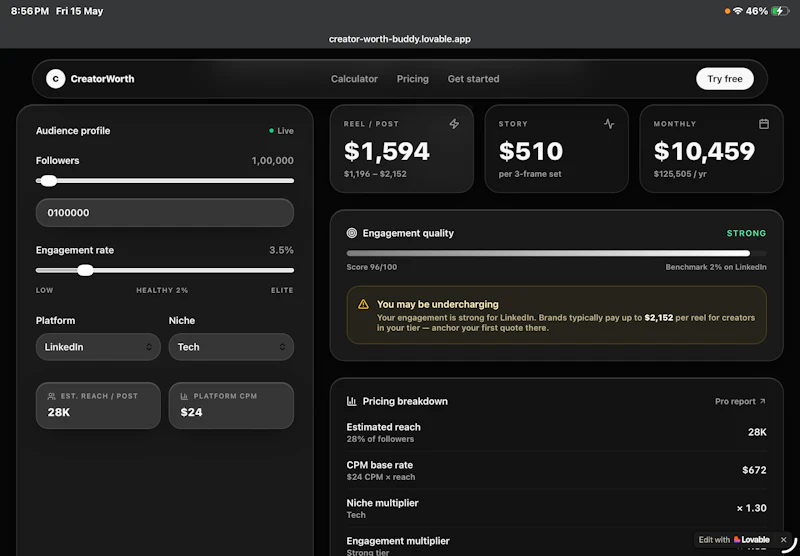800x556 pixels.
Task: Click the target icon beside Engagement quality
Action: 352,233
